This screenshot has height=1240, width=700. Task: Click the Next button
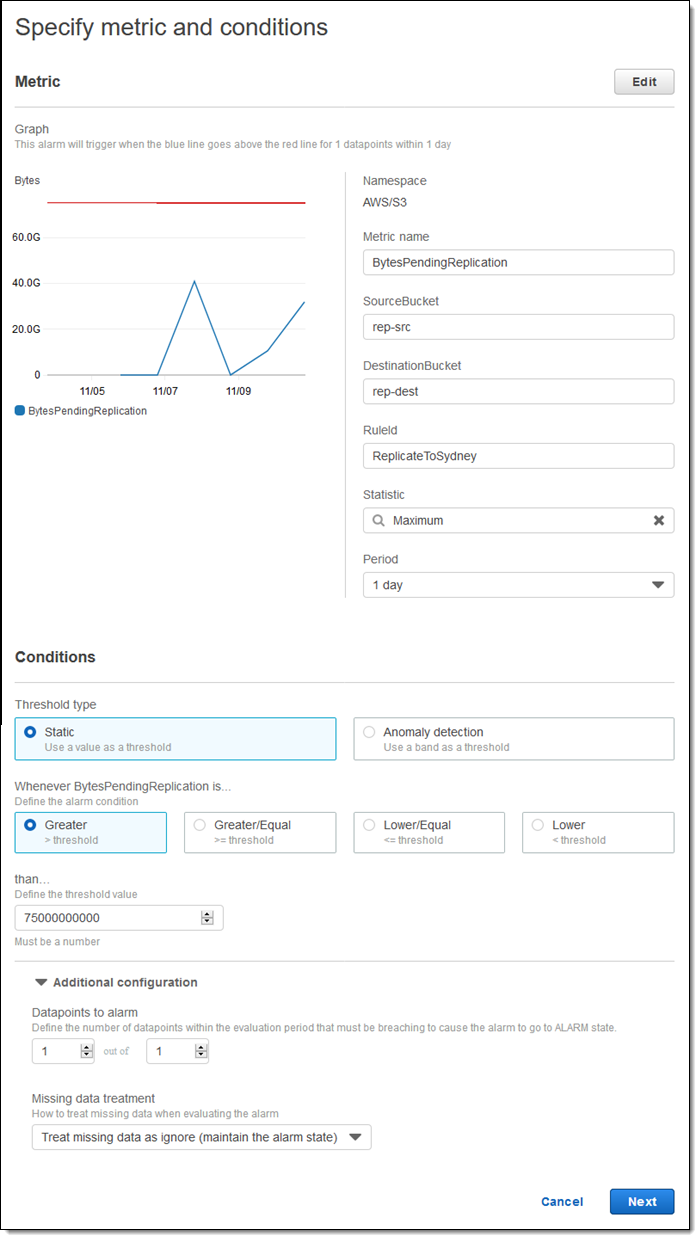click(x=642, y=1202)
